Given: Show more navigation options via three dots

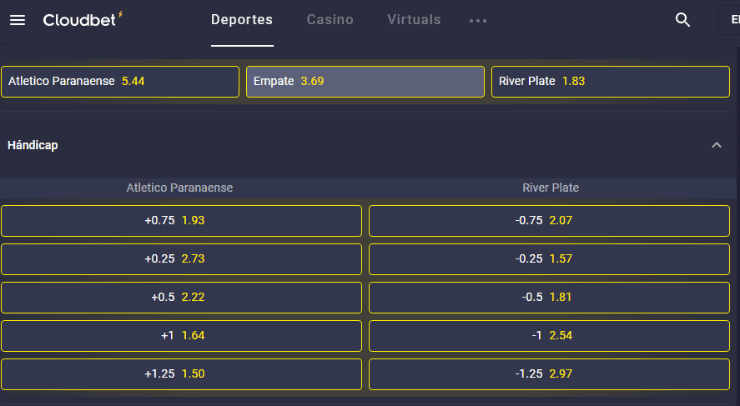Looking at the screenshot, I should coord(478,20).
